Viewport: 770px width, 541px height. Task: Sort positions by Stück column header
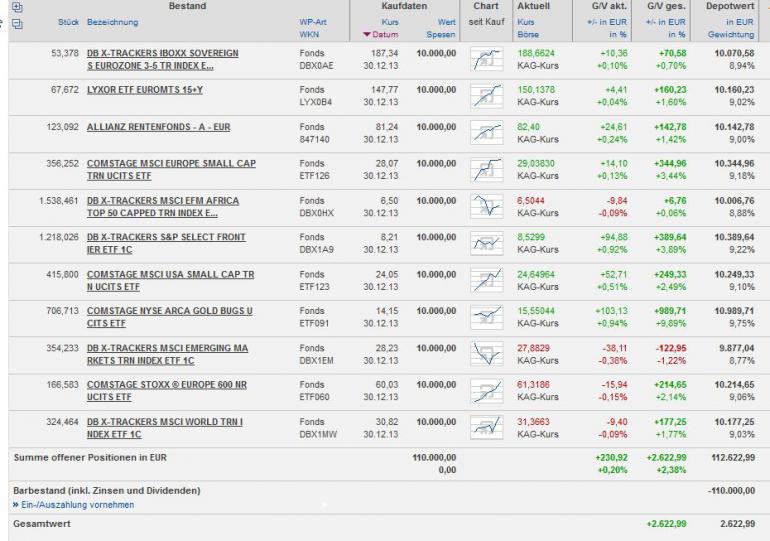click(68, 22)
